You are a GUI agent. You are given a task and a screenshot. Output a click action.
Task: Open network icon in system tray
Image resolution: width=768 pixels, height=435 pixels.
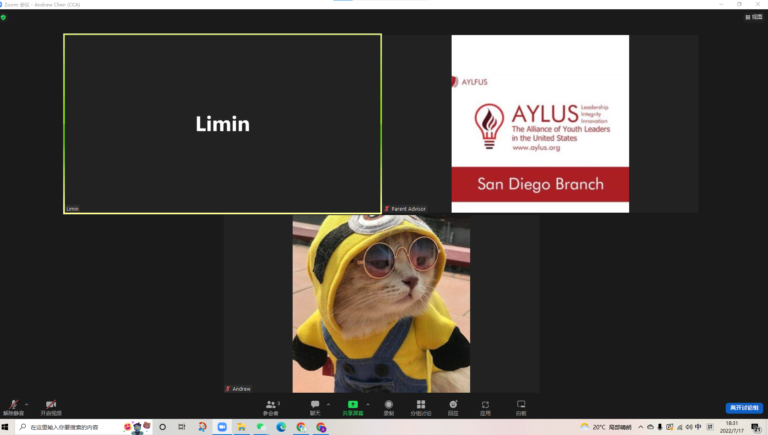click(x=679, y=427)
